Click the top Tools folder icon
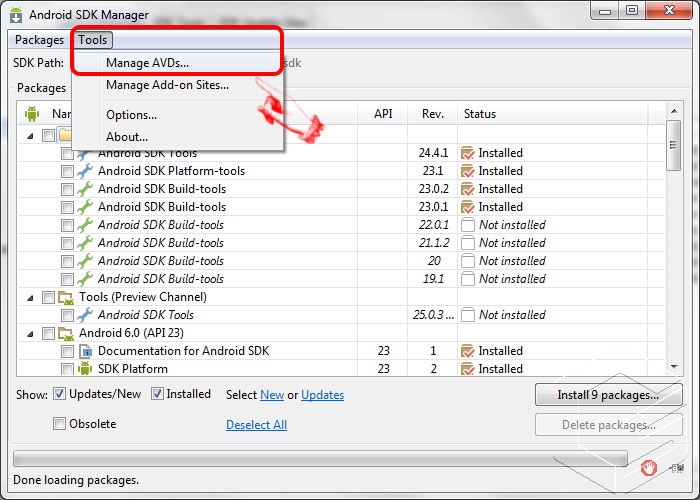This screenshot has width=700, height=500. (x=65, y=135)
